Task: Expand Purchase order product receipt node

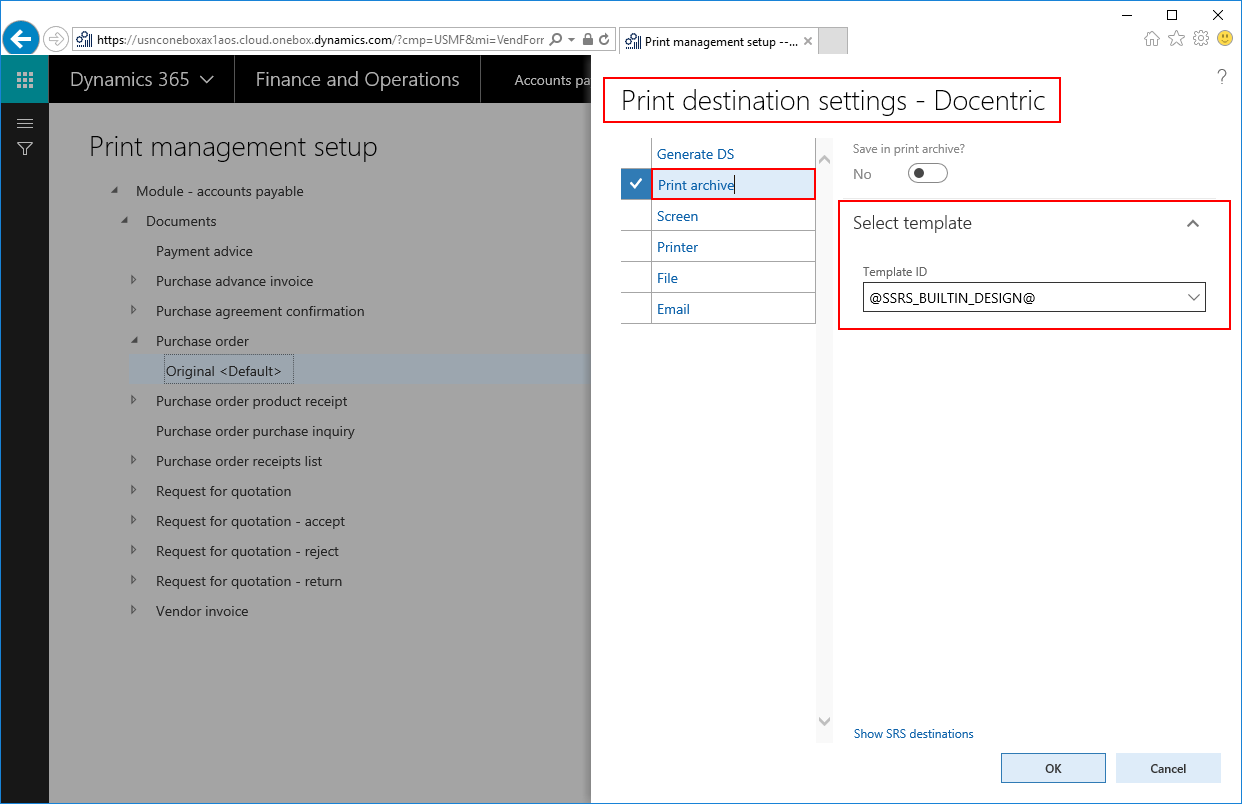Action: pyautogui.click(x=134, y=400)
